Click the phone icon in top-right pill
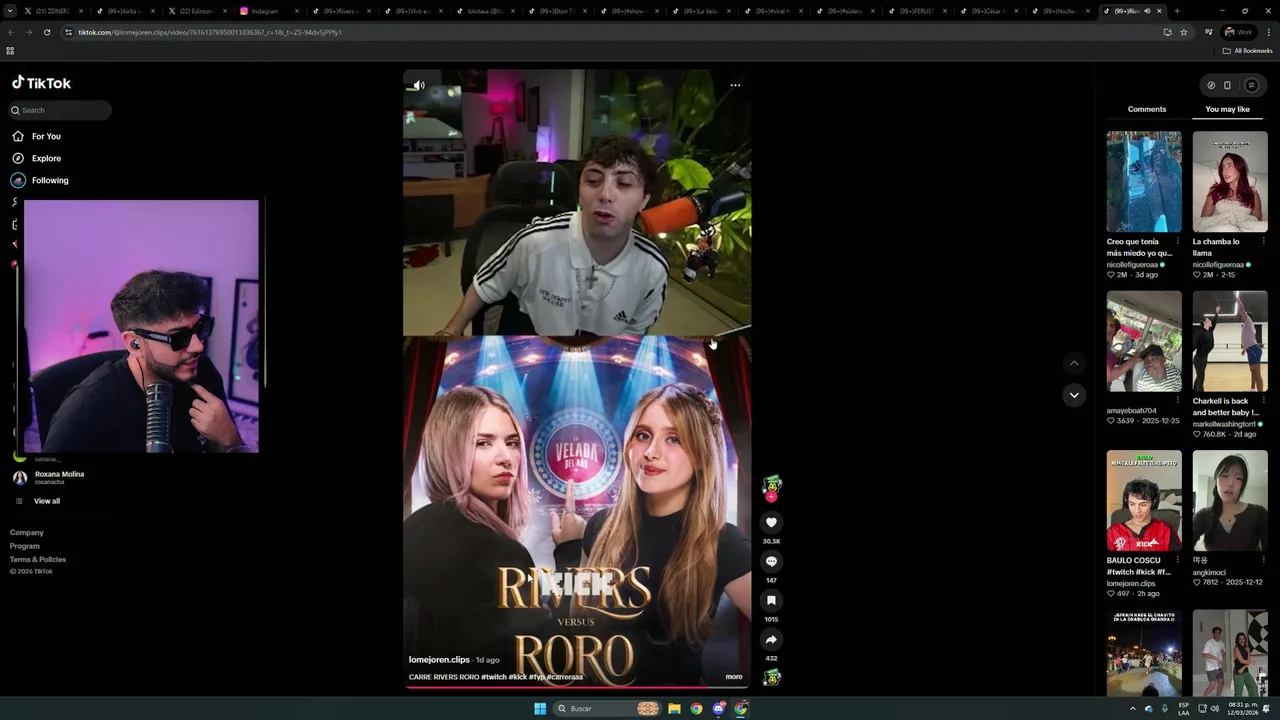 coord(1227,85)
